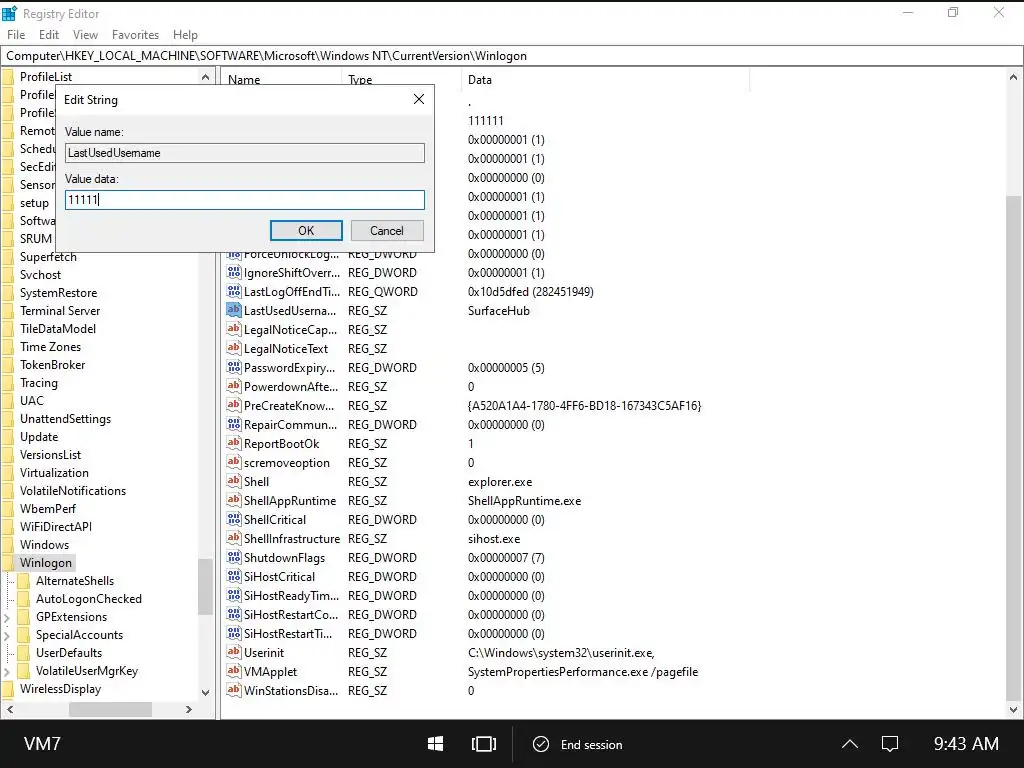
Task: Click the SiHostReadyTim value name
Action: coord(291,596)
